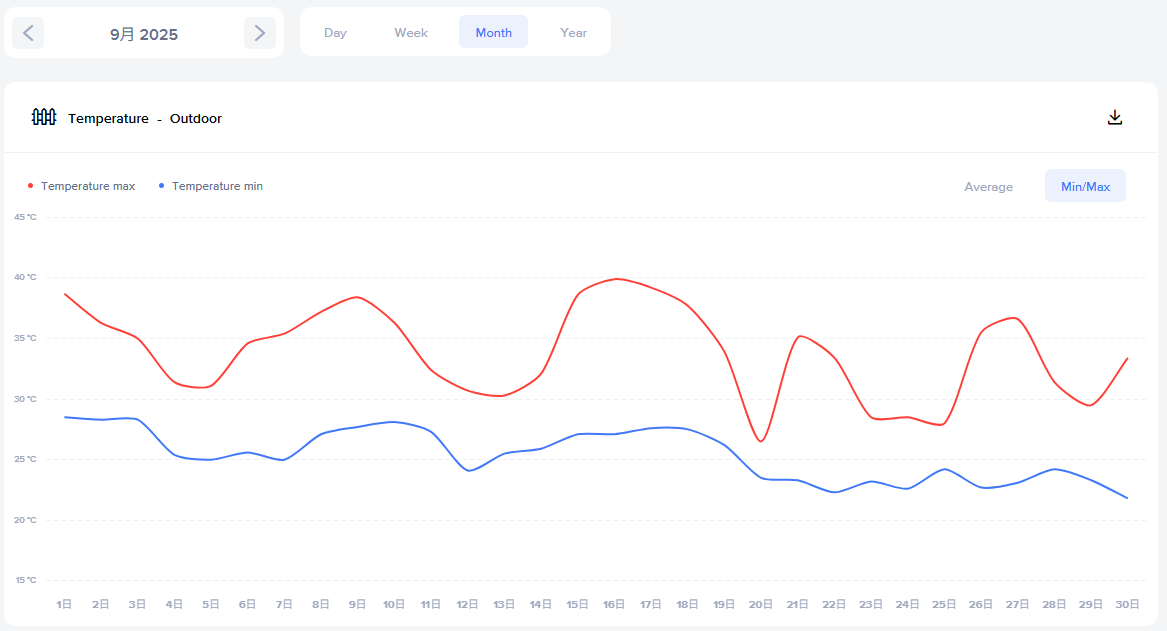Toggle the Temperature min legend series
Viewport: 1167px width, 631px height.
click(x=217, y=186)
